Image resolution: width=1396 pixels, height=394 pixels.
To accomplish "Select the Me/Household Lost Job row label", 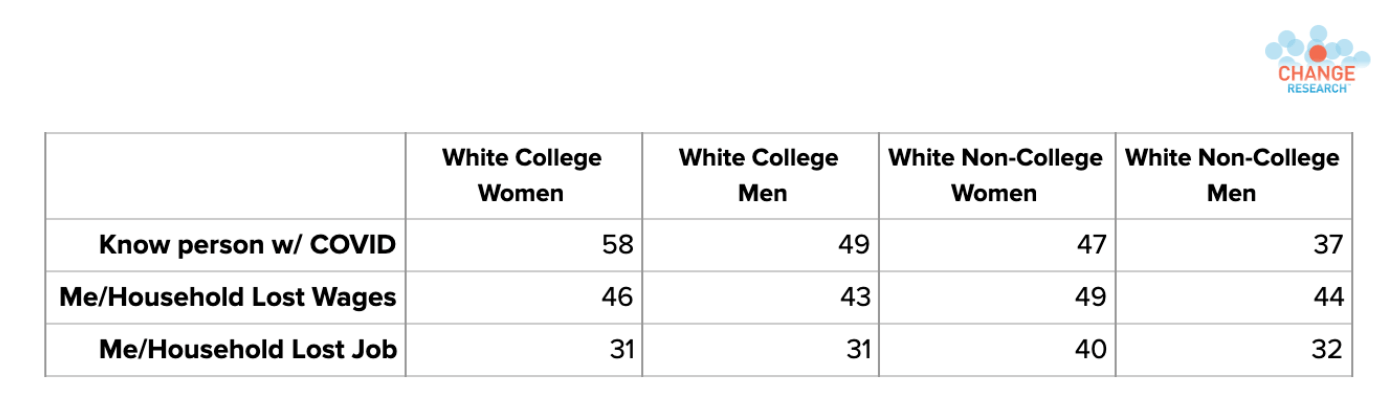I will pyautogui.click(x=248, y=349).
